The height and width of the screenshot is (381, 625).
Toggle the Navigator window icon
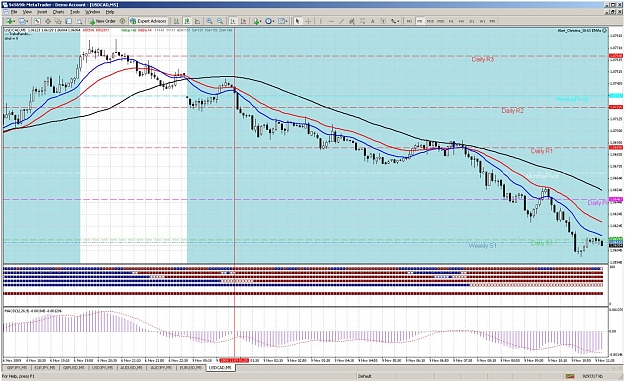(x=58, y=21)
